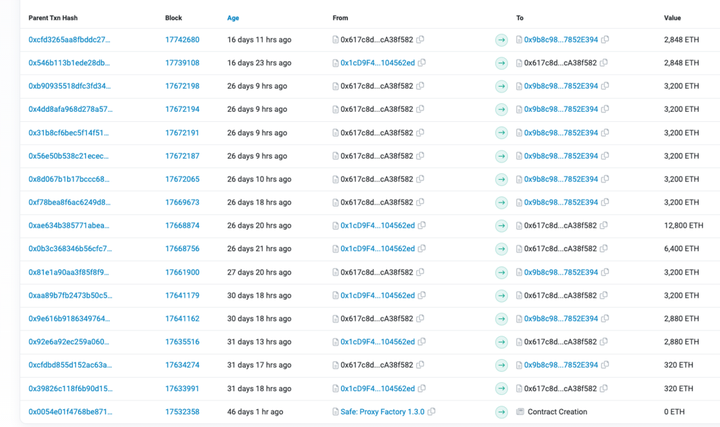Open Safe: Proxy Factory 1.3.0 link
The height and width of the screenshot is (427, 720).
(x=382, y=412)
